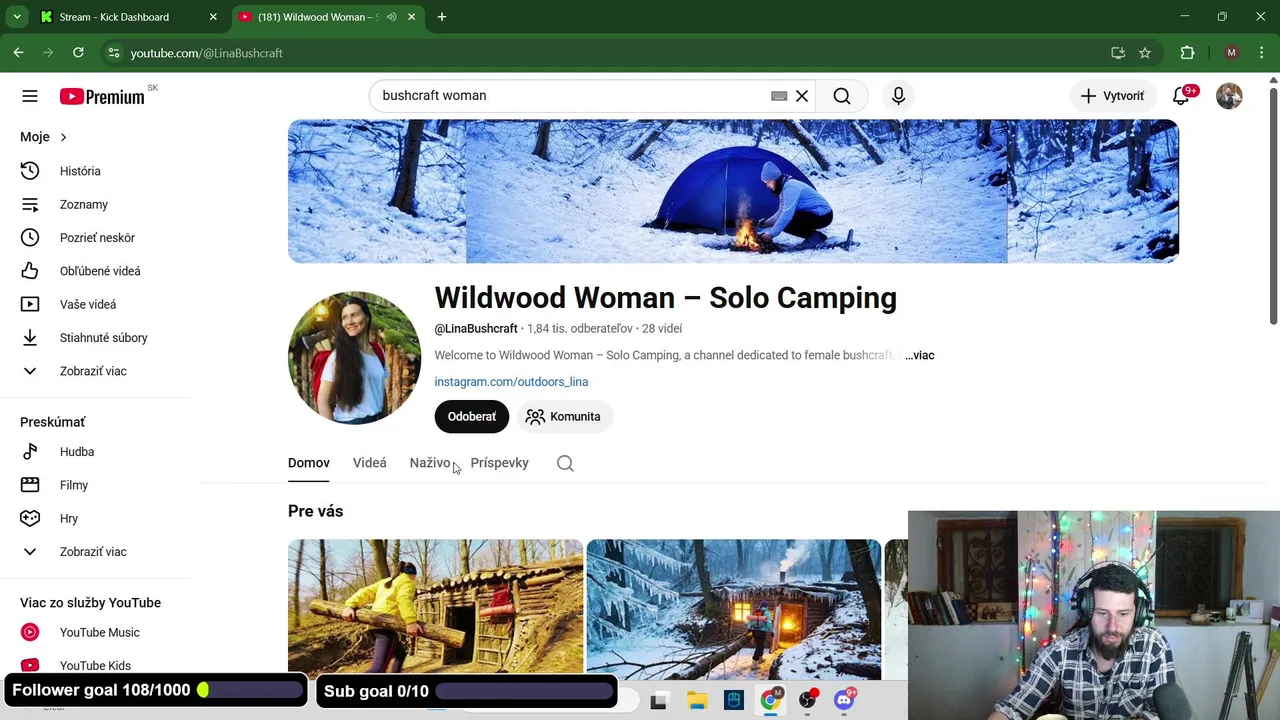Click the channel profile picture

pyautogui.click(x=354, y=358)
